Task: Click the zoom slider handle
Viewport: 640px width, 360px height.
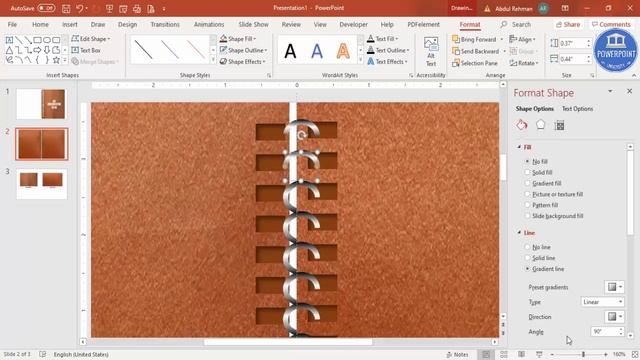Action: click(x=583, y=354)
